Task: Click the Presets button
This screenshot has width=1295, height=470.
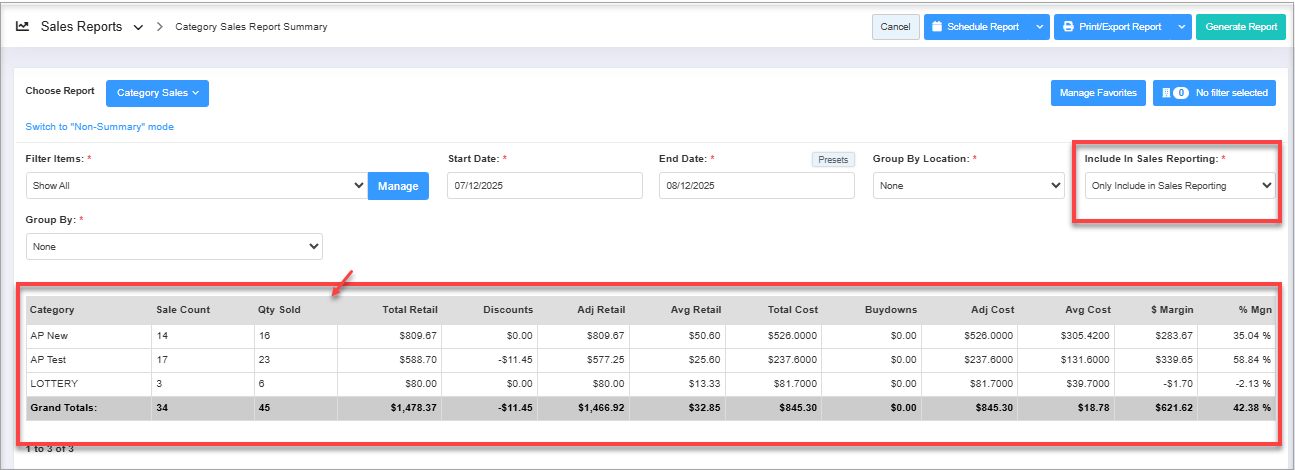Action: click(x=833, y=159)
